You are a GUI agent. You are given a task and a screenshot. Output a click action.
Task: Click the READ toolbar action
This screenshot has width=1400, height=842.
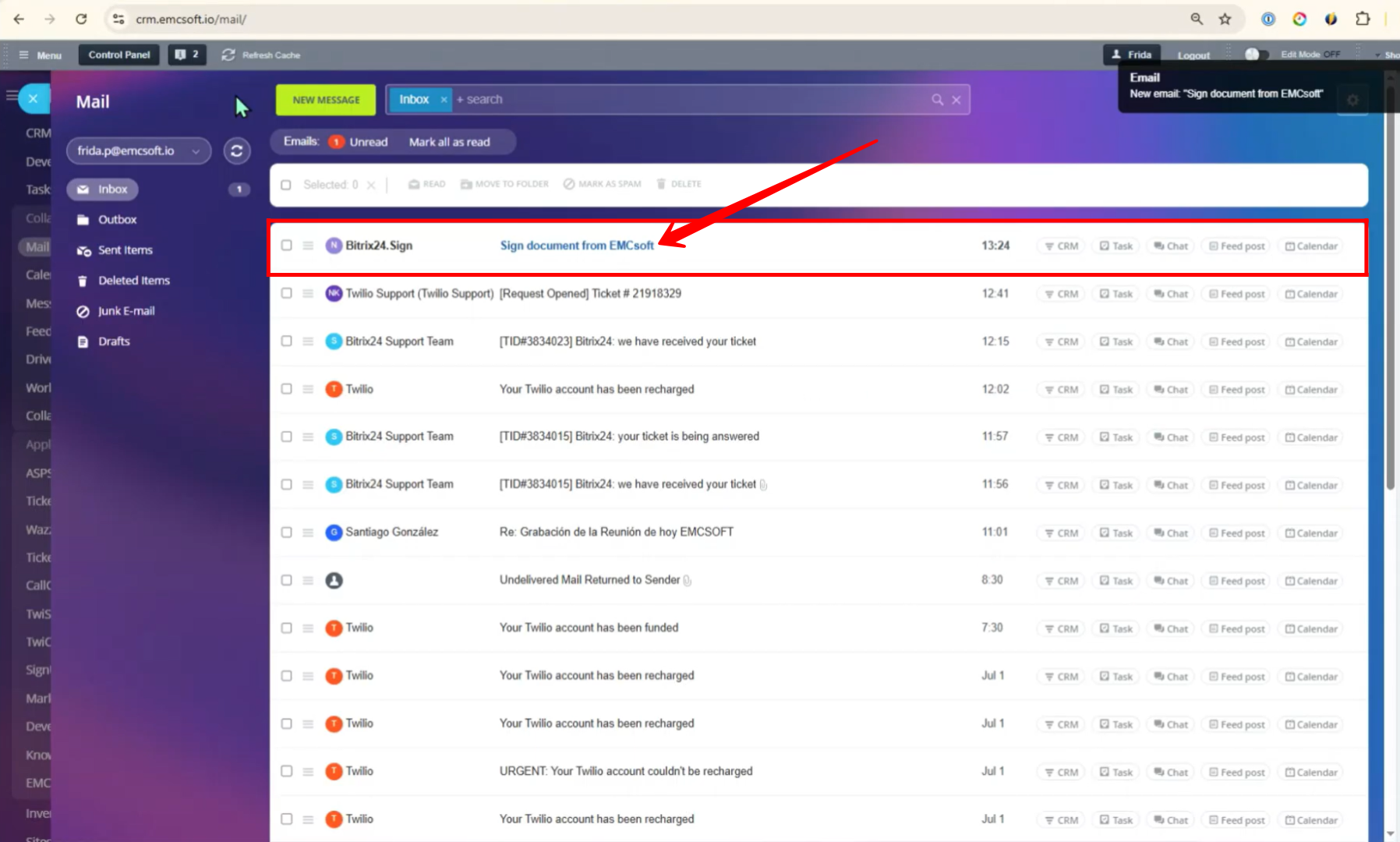pos(427,184)
